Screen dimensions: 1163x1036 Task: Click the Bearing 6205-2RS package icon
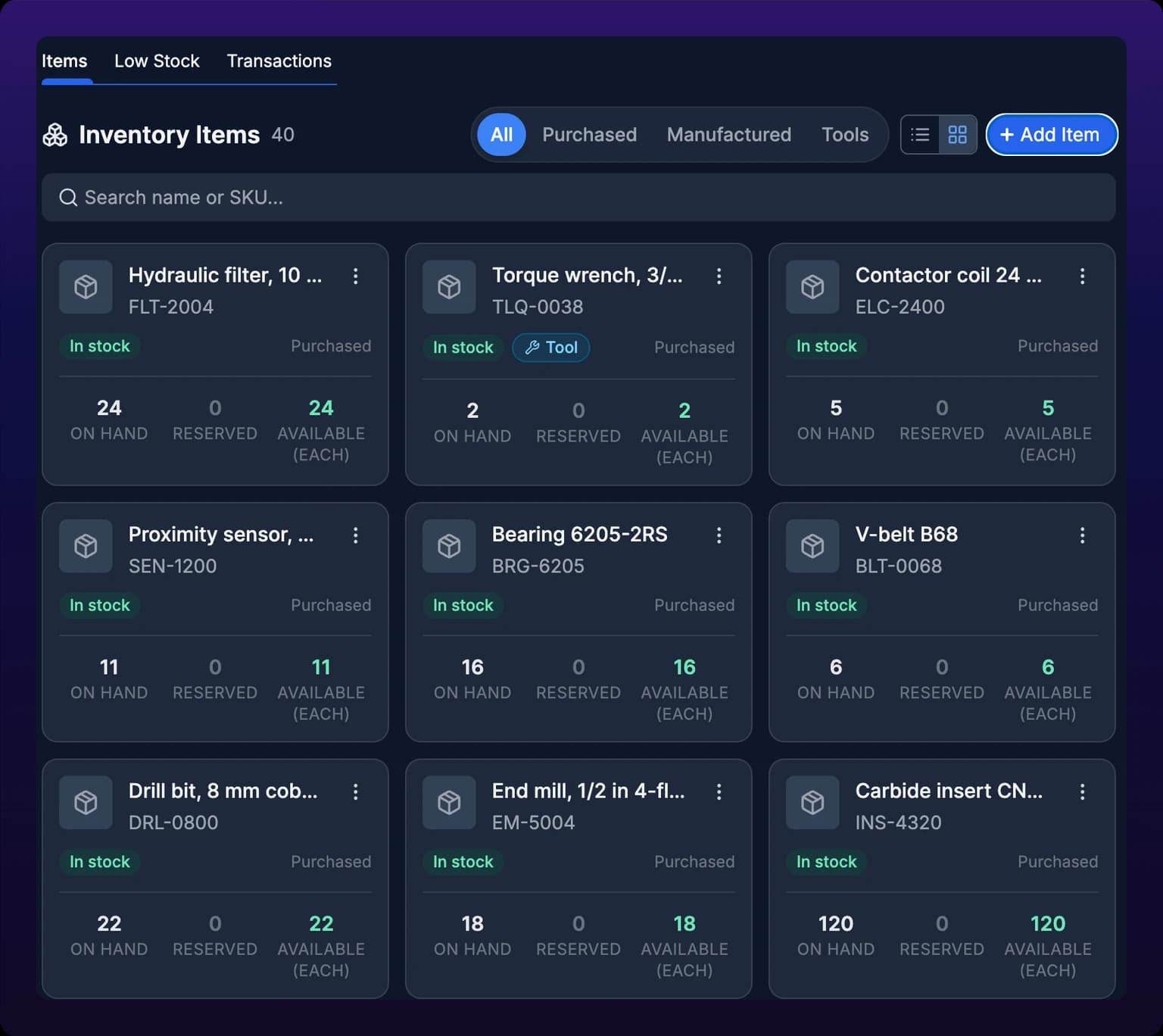point(449,546)
